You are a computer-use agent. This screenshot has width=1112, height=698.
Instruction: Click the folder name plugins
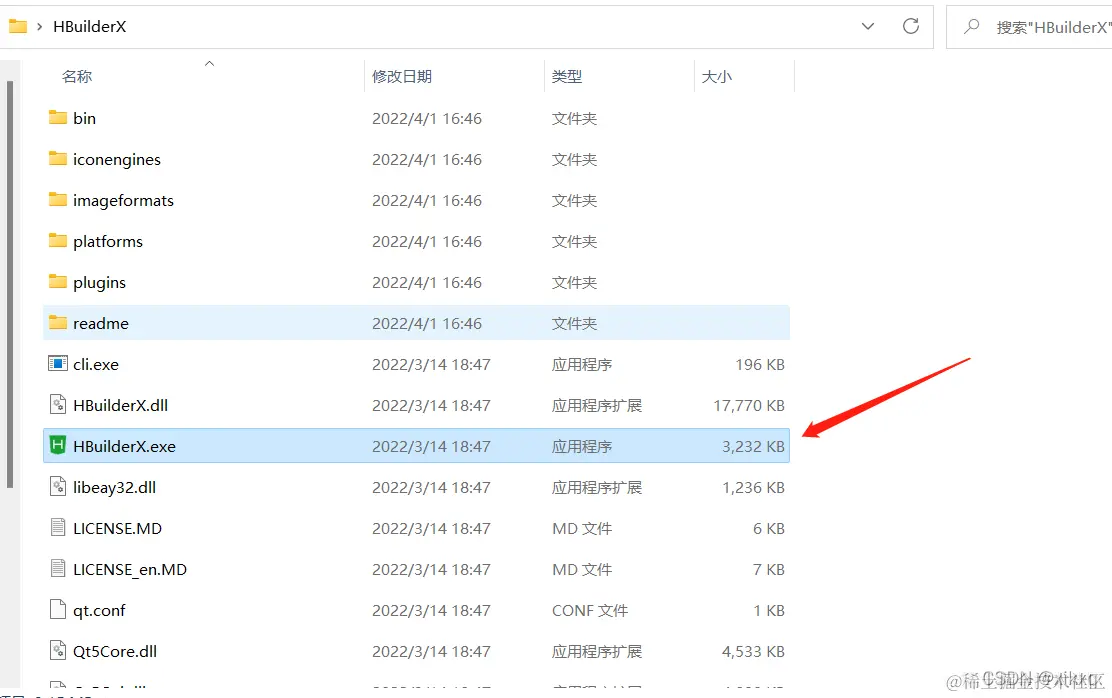[x=99, y=283]
